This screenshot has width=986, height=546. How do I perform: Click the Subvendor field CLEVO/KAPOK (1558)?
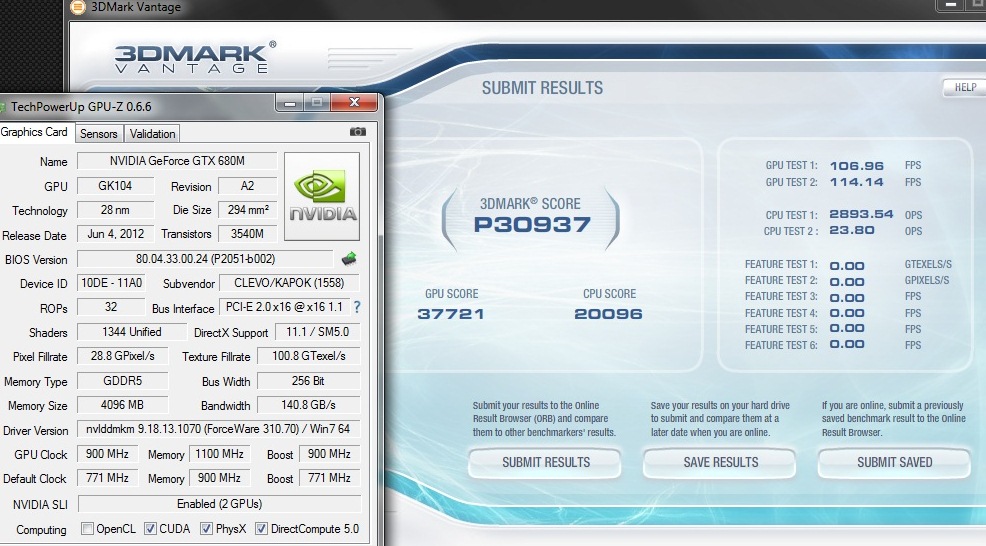[x=289, y=283]
